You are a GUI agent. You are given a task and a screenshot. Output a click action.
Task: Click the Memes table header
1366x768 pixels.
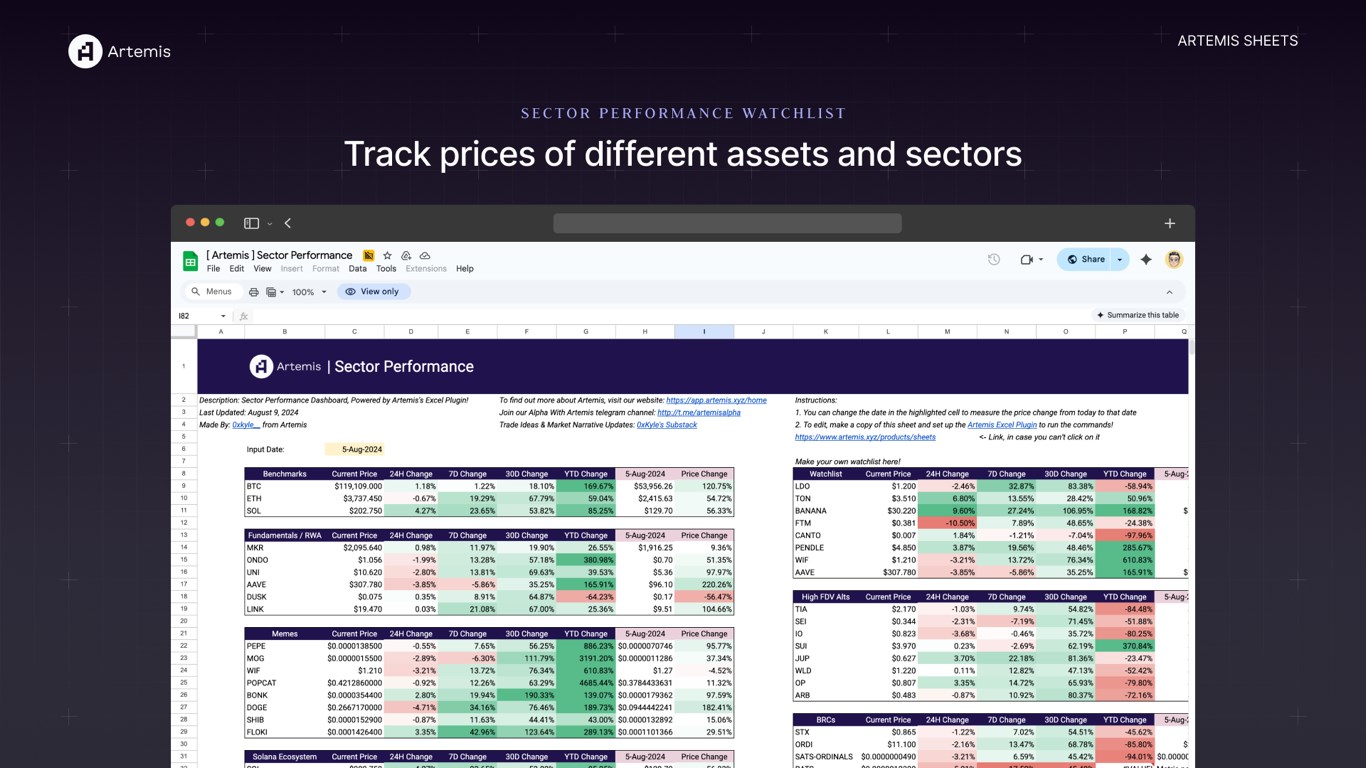coord(284,634)
